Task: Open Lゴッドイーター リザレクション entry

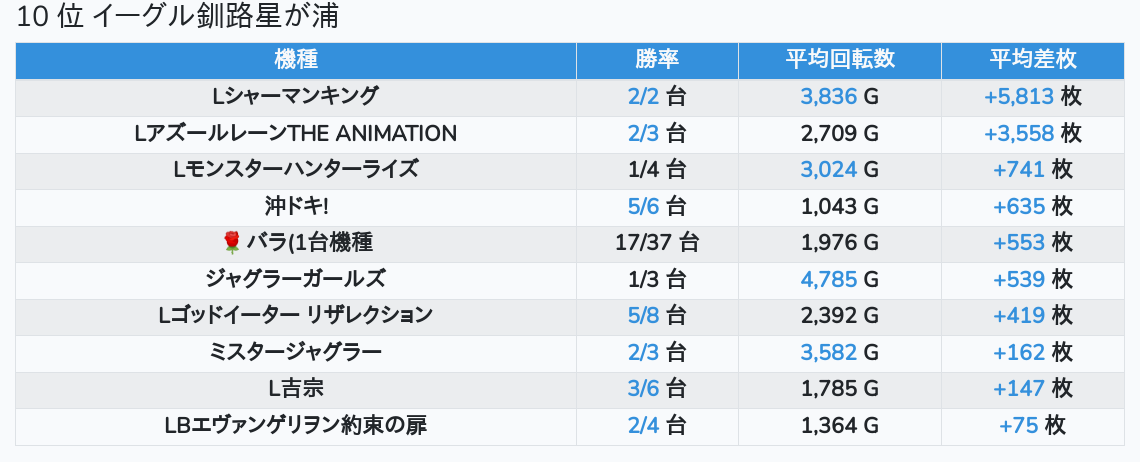Action: (x=295, y=315)
